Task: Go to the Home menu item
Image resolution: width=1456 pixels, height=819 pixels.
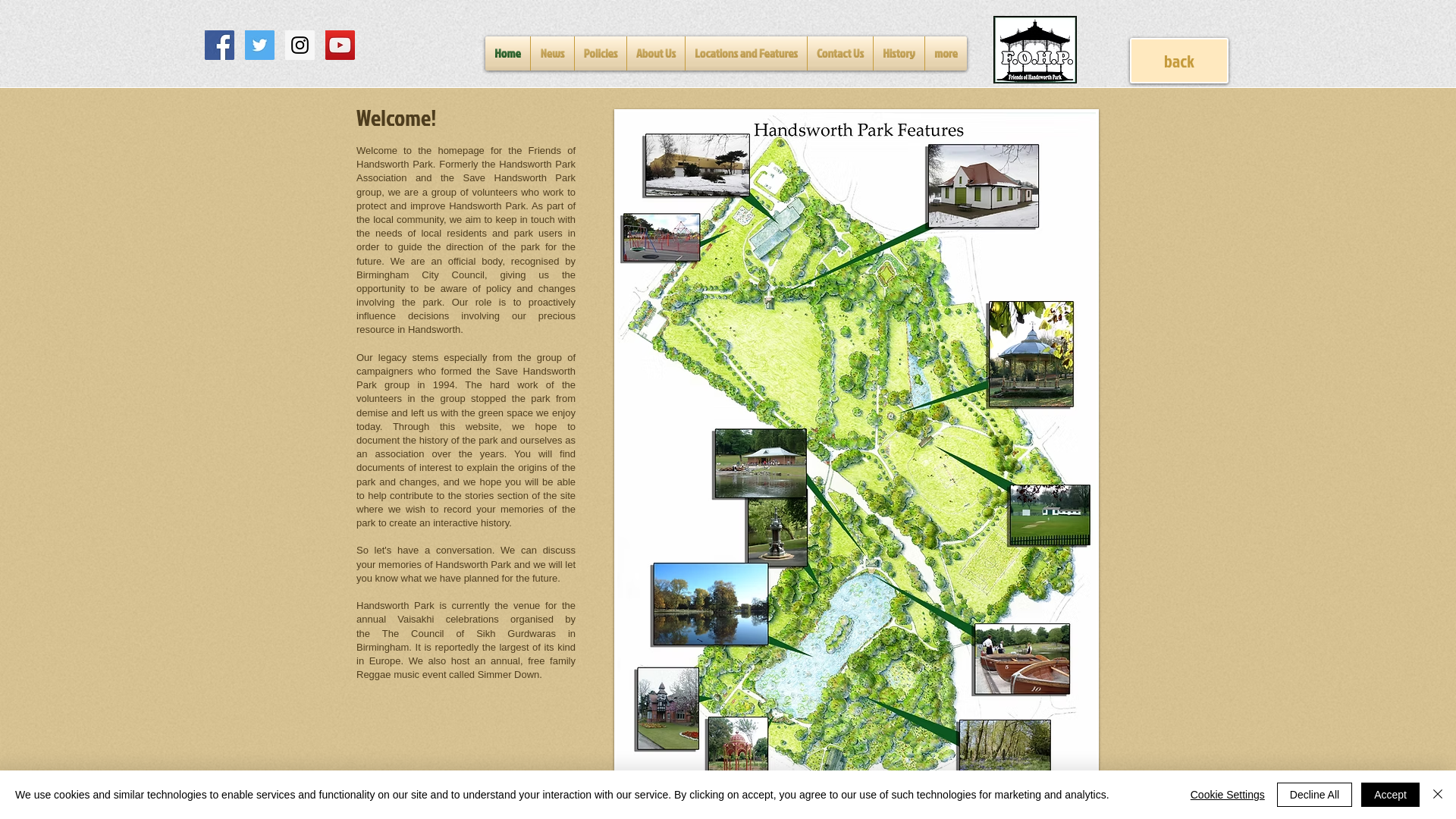Action: pos(507,53)
